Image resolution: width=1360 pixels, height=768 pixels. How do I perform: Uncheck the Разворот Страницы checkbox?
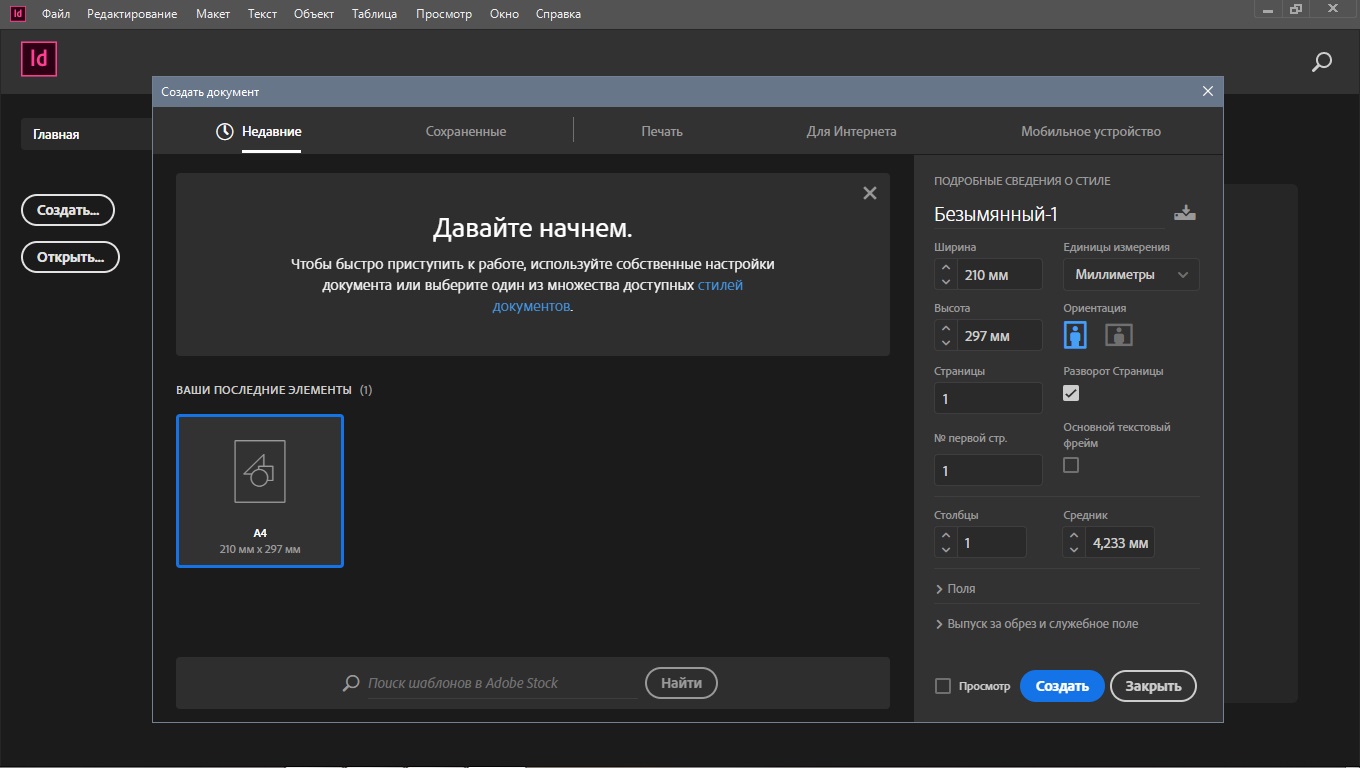pyautogui.click(x=1071, y=393)
